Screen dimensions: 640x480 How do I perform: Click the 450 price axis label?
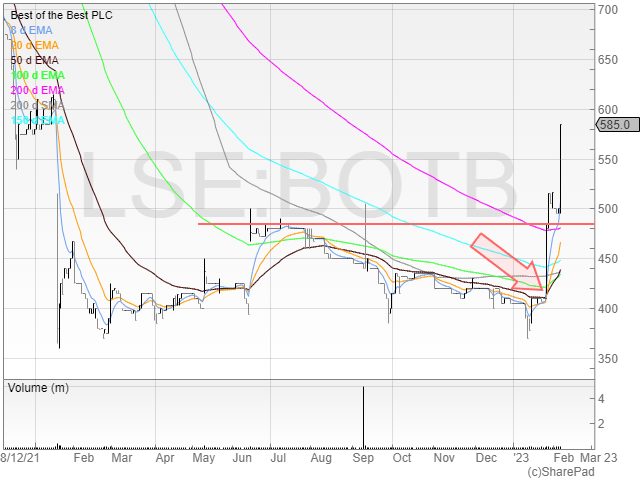tap(608, 259)
